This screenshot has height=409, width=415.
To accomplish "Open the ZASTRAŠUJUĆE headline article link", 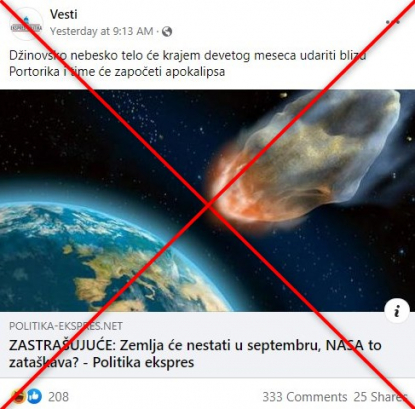I will [x=195, y=354].
